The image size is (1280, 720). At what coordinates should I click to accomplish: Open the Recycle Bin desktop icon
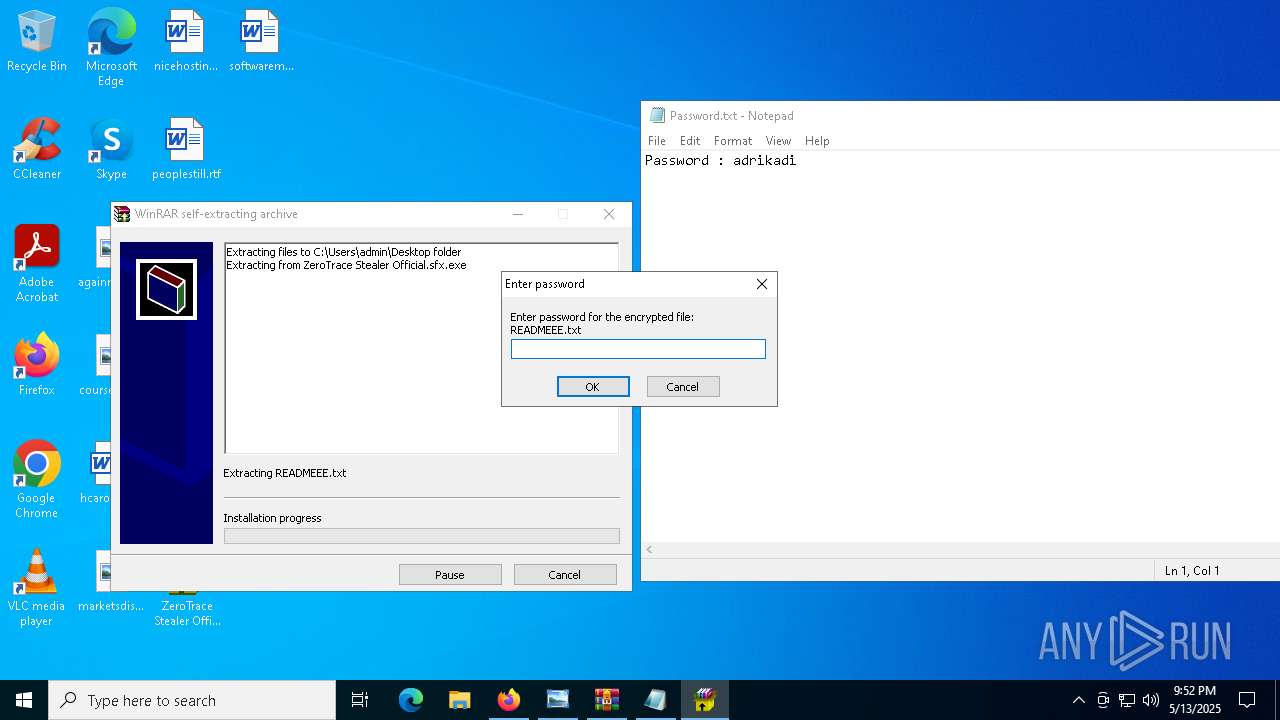click(x=37, y=42)
